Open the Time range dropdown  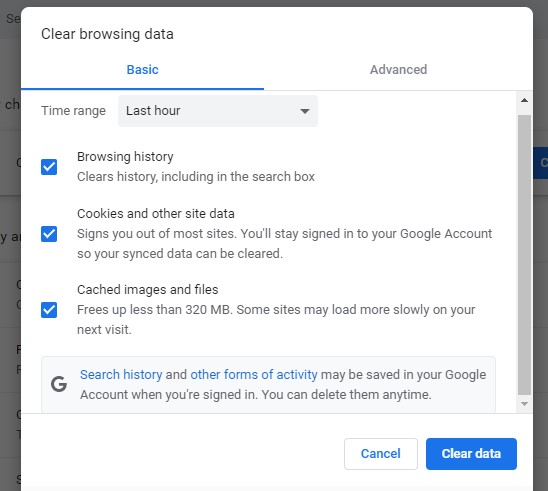click(x=218, y=111)
